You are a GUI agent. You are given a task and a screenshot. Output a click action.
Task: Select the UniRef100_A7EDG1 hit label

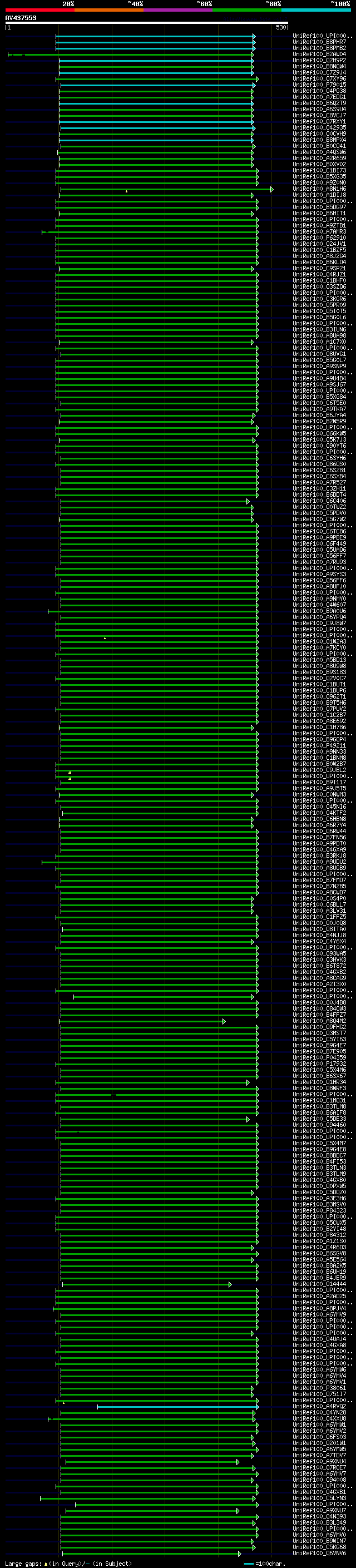[x=319, y=97]
